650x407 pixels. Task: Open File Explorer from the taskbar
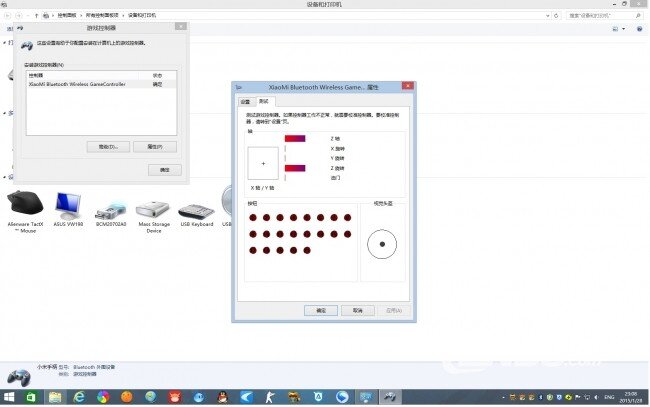point(55,397)
